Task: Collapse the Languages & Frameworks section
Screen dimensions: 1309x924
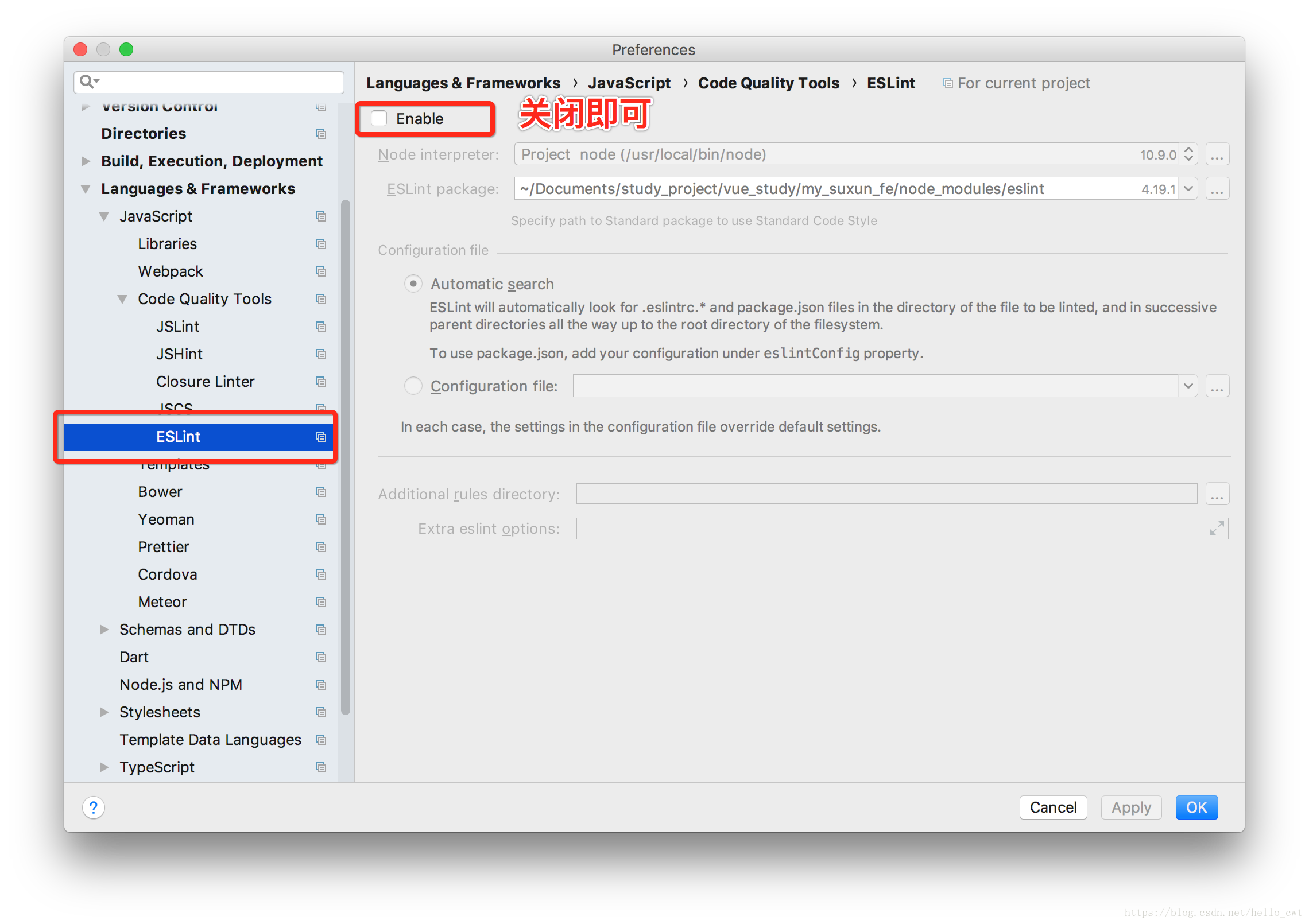Action: (x=86, y=189)
